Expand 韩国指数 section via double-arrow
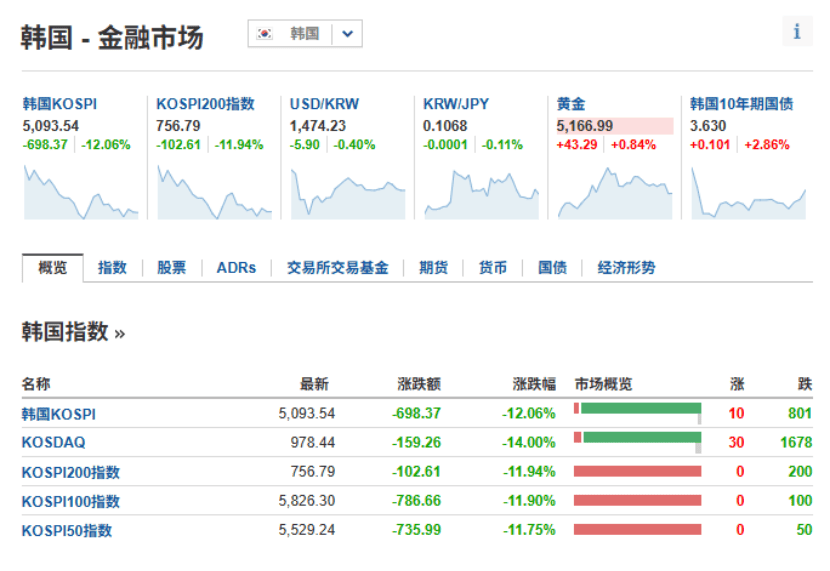This screenshot has height=571, width=830. 120,334
